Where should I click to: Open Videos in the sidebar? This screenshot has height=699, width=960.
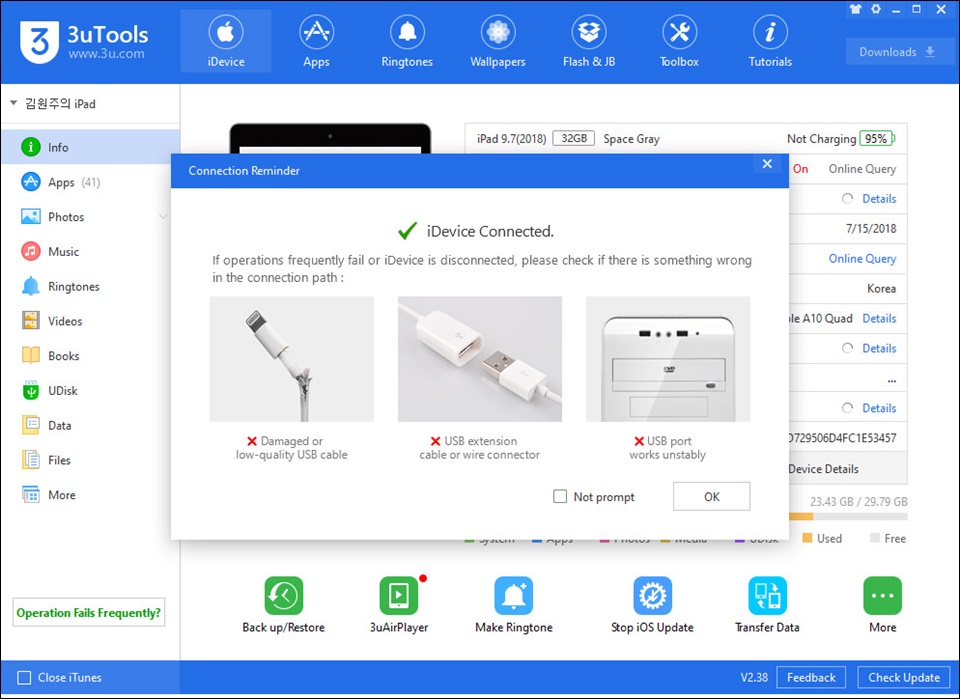(91, 321)
